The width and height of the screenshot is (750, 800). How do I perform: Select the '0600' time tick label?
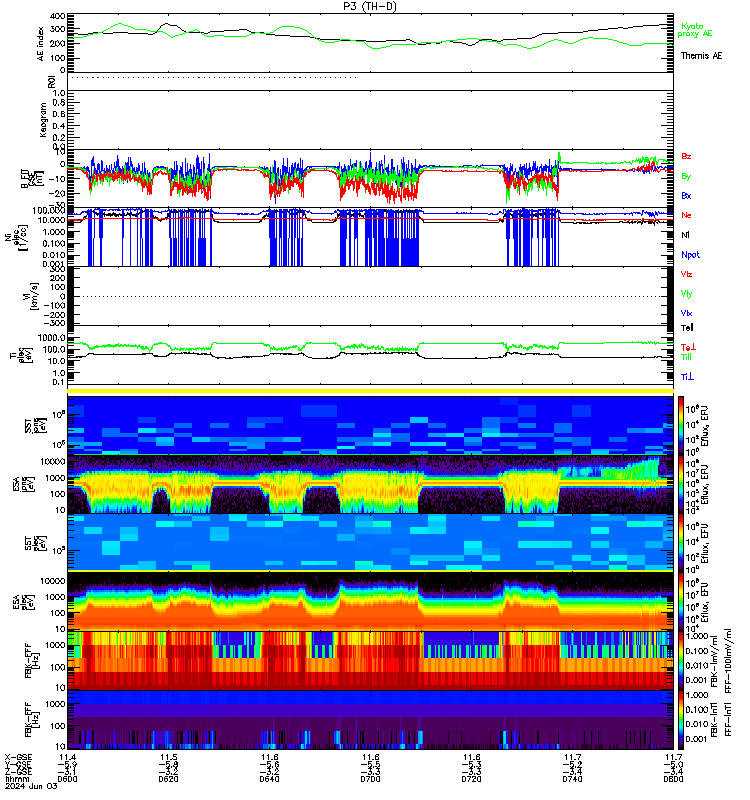click(x=67, y=779)
